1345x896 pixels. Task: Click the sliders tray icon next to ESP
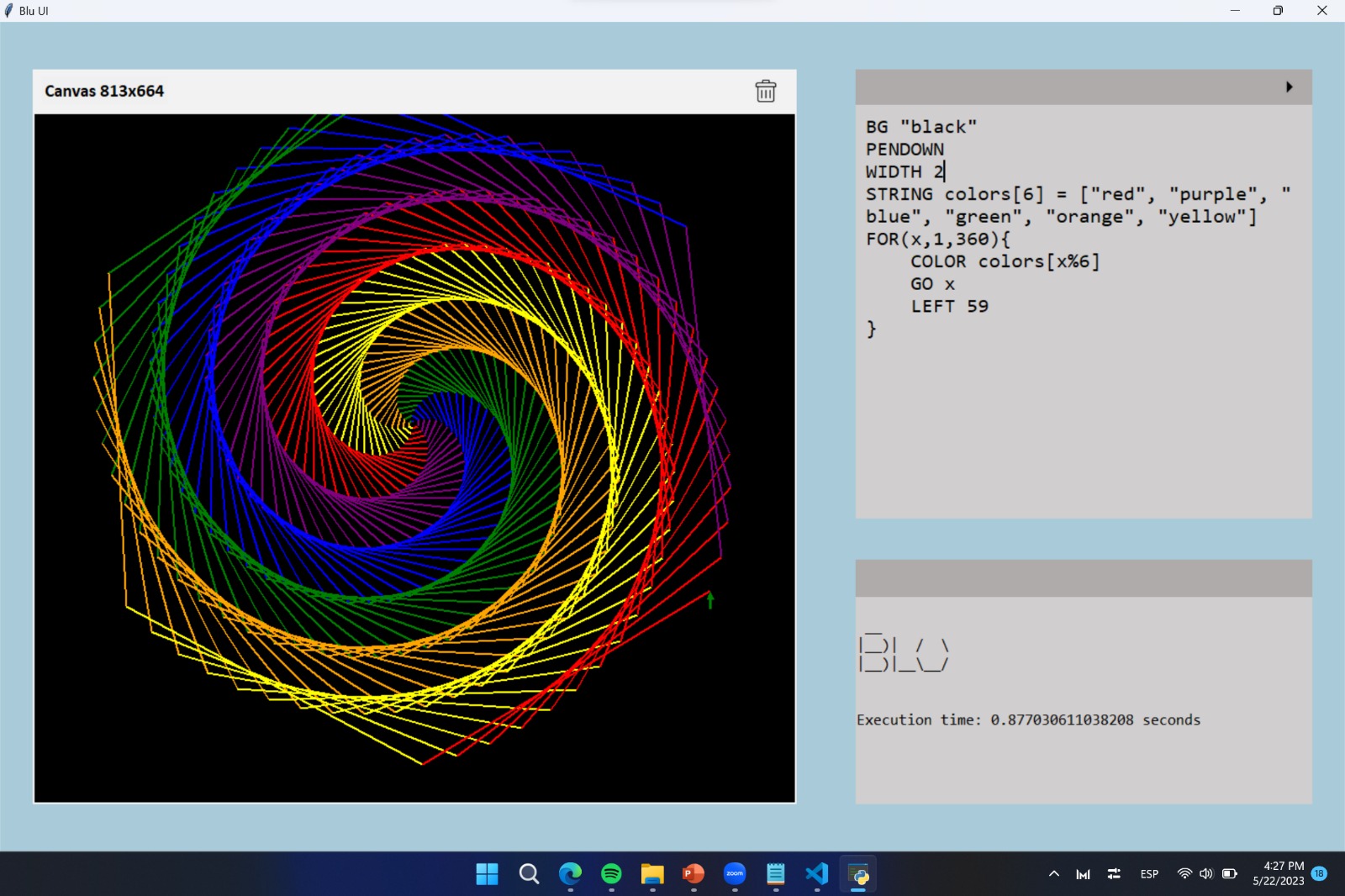1114,874
